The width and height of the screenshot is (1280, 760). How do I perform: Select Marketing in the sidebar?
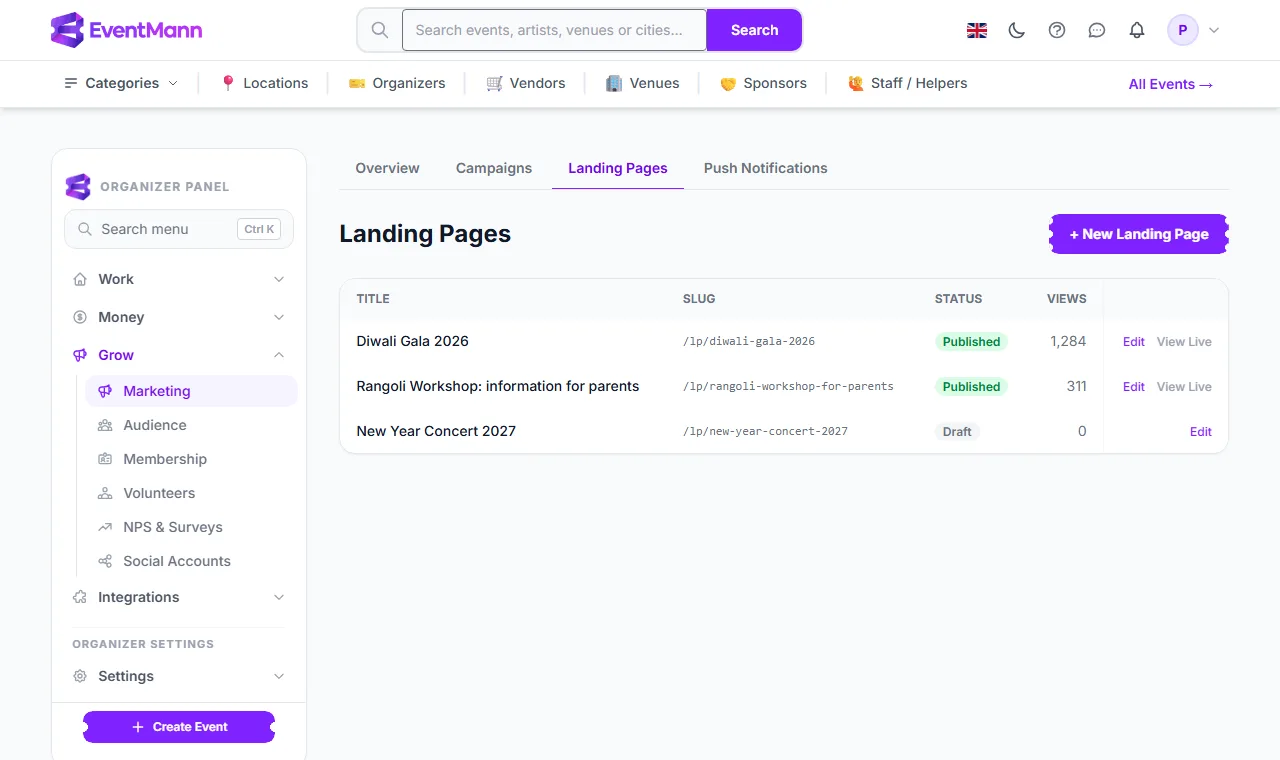coord(191,391)
